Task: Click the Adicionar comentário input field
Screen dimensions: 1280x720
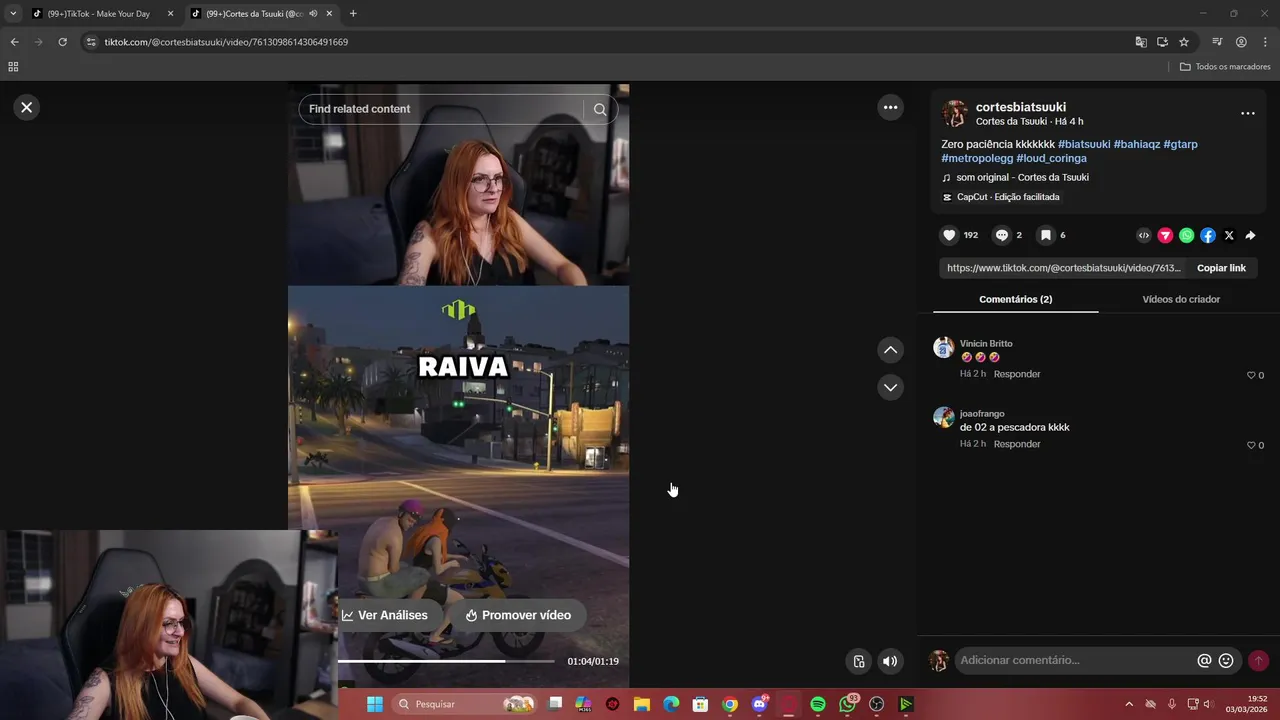Action: (1075, 660)
